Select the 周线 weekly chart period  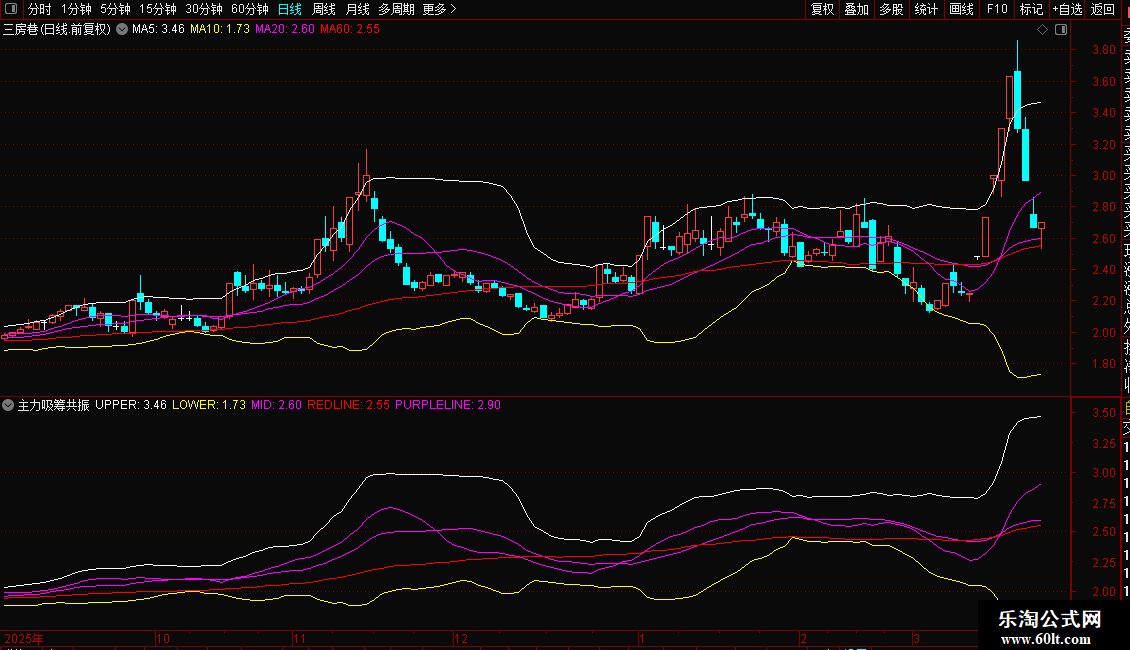click(x=324, y=9)
